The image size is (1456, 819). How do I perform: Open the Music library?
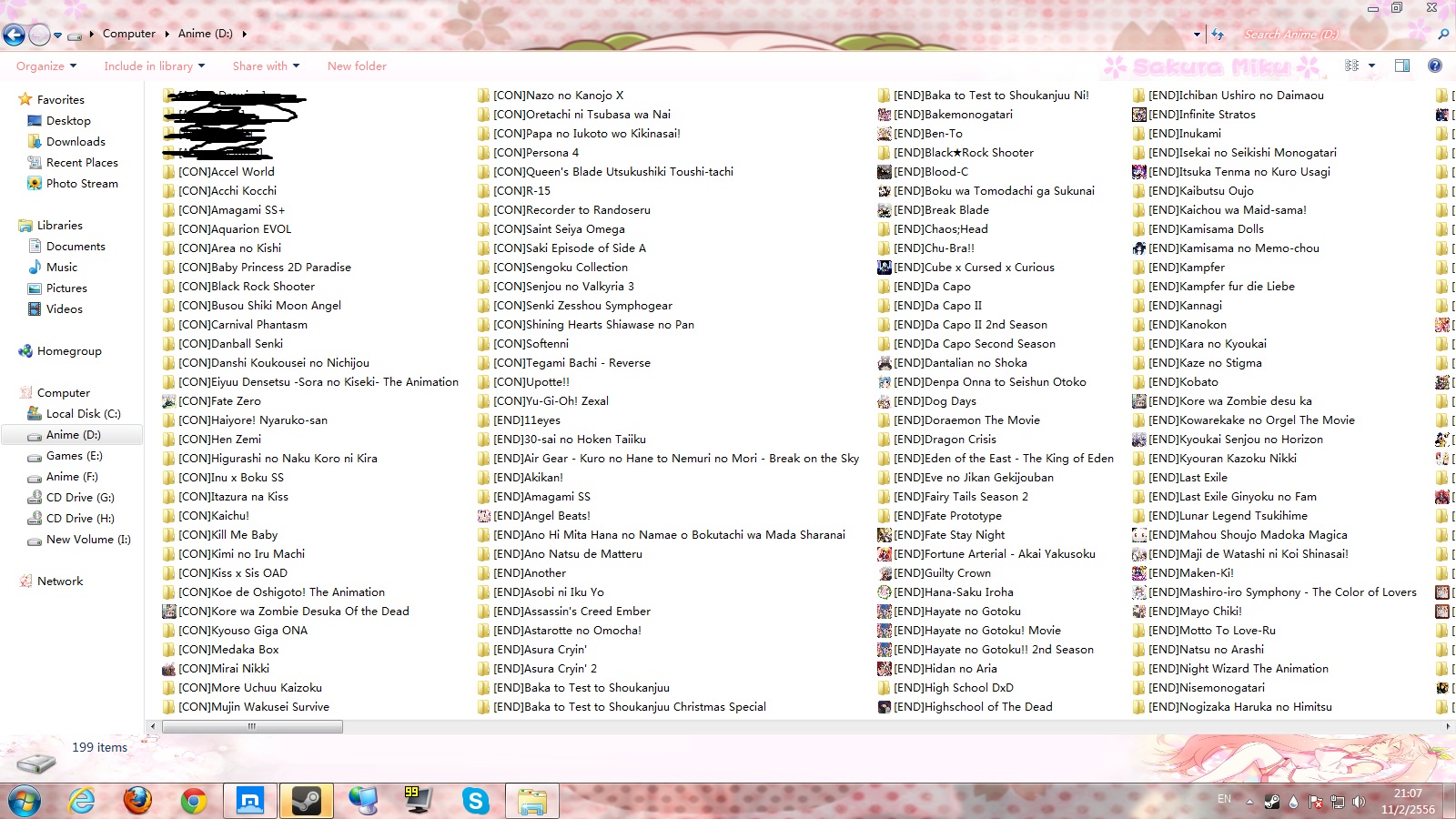[62, 268]
